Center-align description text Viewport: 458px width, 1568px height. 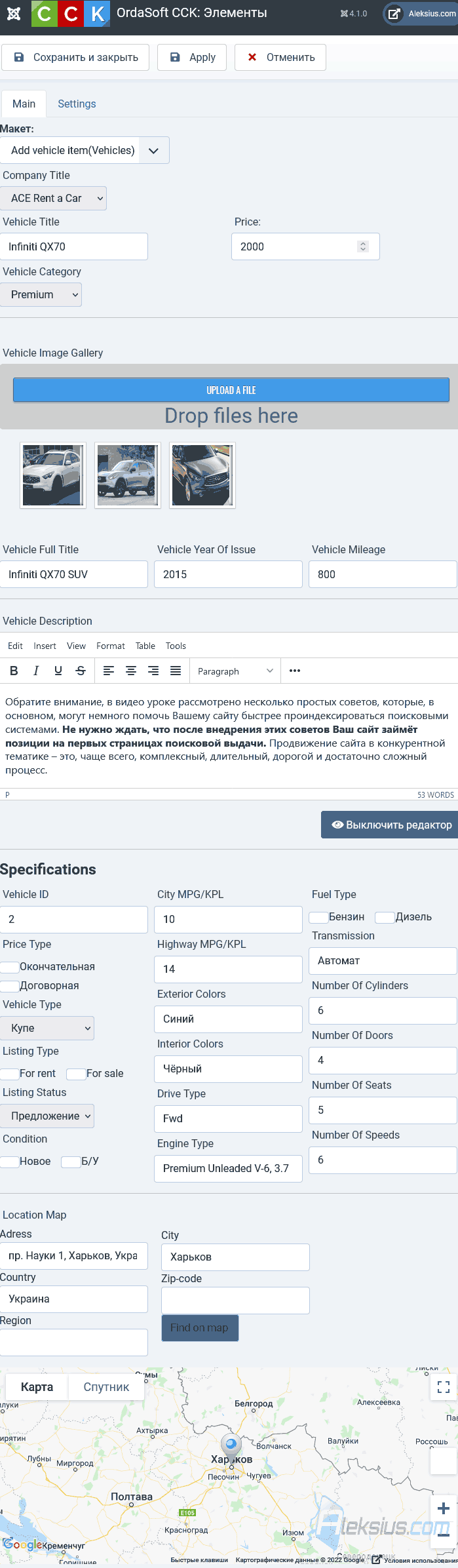point(131,671)
